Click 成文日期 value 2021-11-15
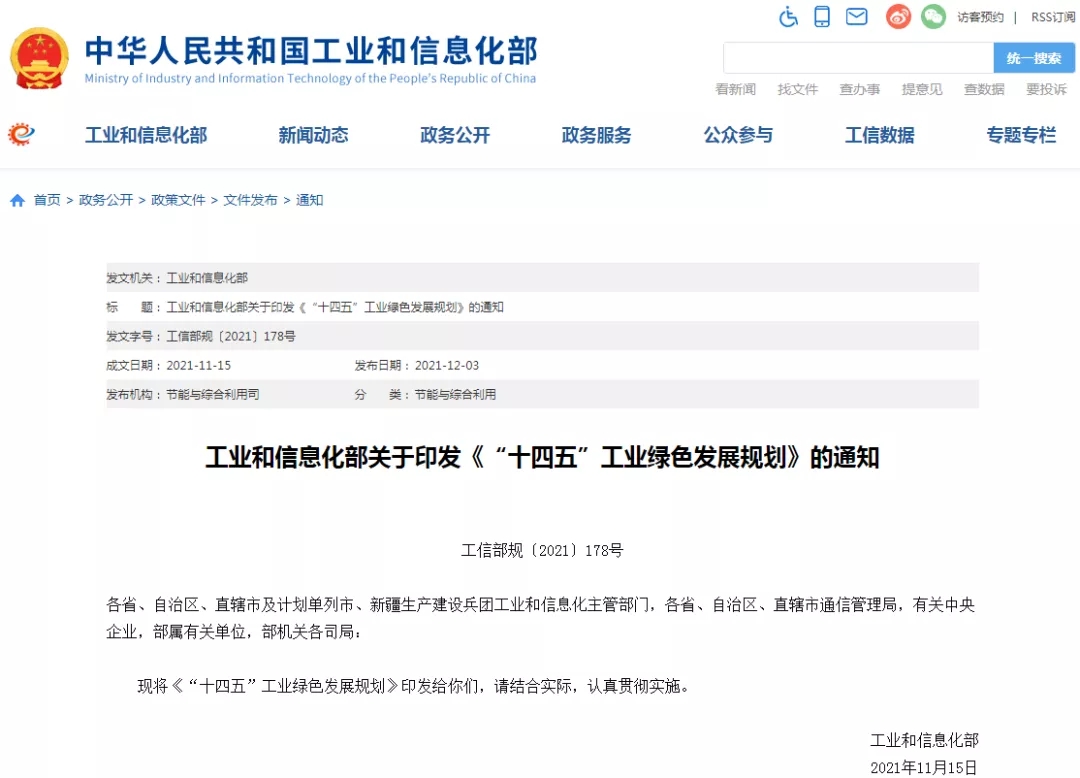 (198, 366)
